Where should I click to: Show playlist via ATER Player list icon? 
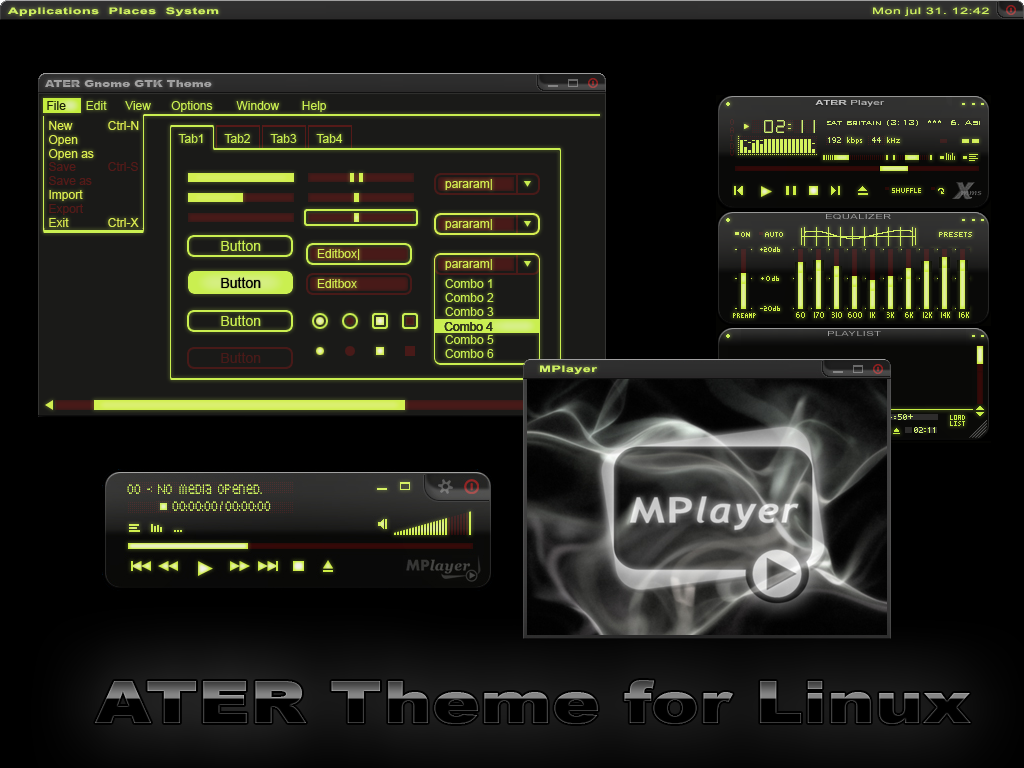972,157
